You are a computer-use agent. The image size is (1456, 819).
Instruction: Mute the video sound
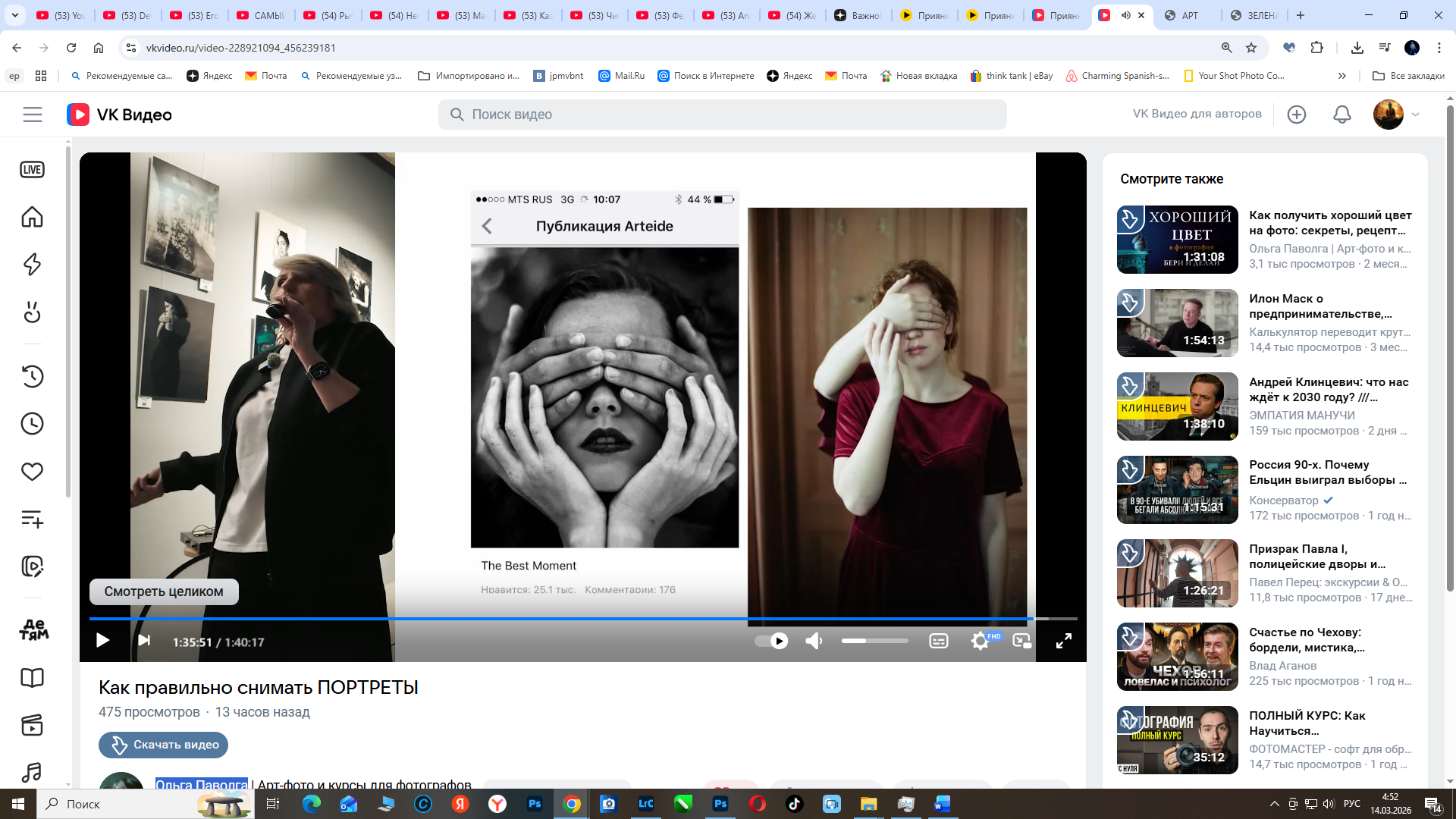(x=814, y=642)
